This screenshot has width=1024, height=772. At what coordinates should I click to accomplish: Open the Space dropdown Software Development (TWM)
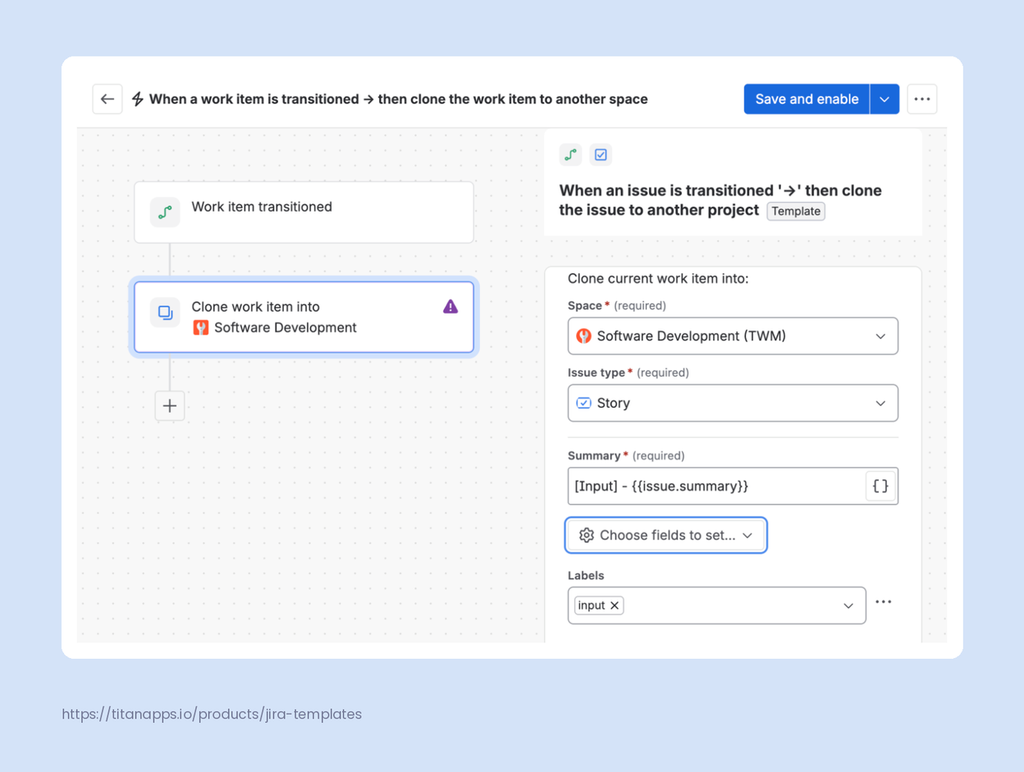pyautogui.click(x=733, y=336)
